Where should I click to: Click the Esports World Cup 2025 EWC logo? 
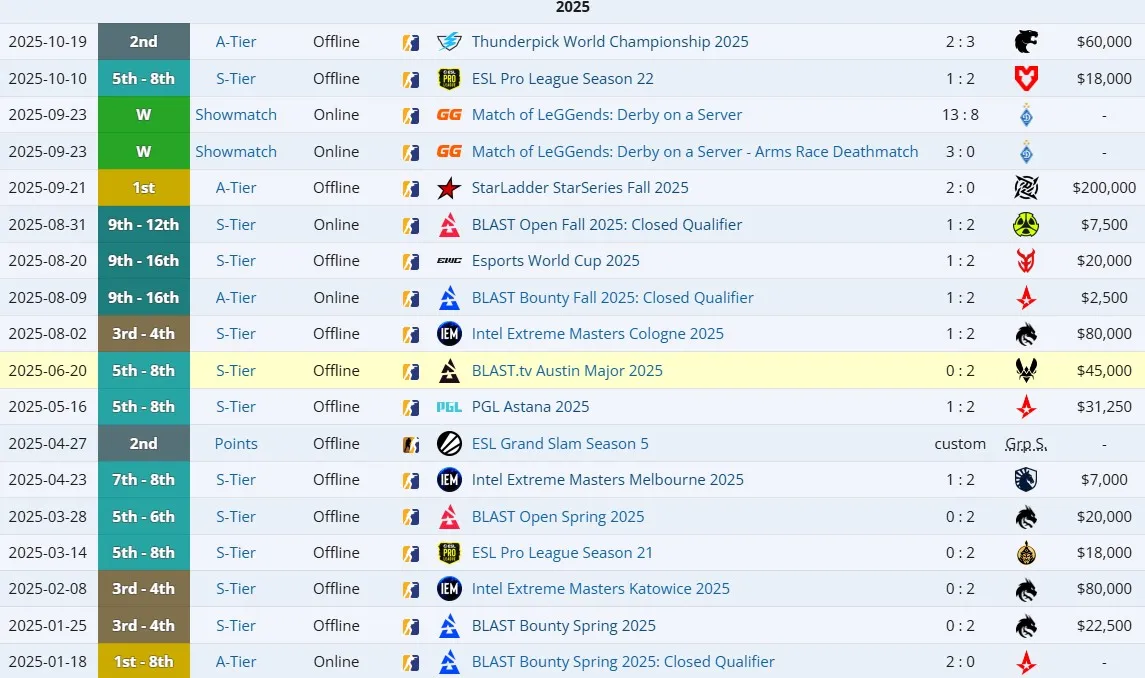coord(449,261)
